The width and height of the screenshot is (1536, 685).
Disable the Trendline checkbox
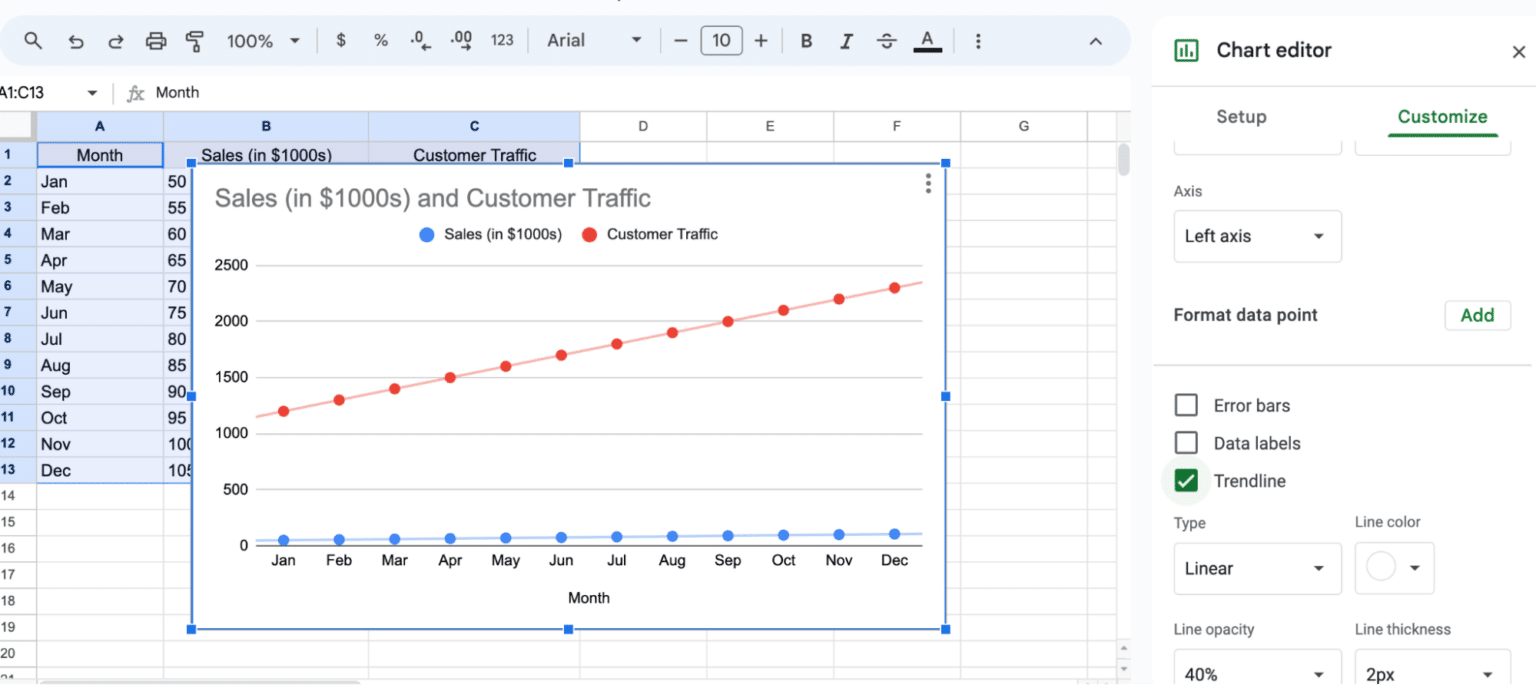point(1185,481)
